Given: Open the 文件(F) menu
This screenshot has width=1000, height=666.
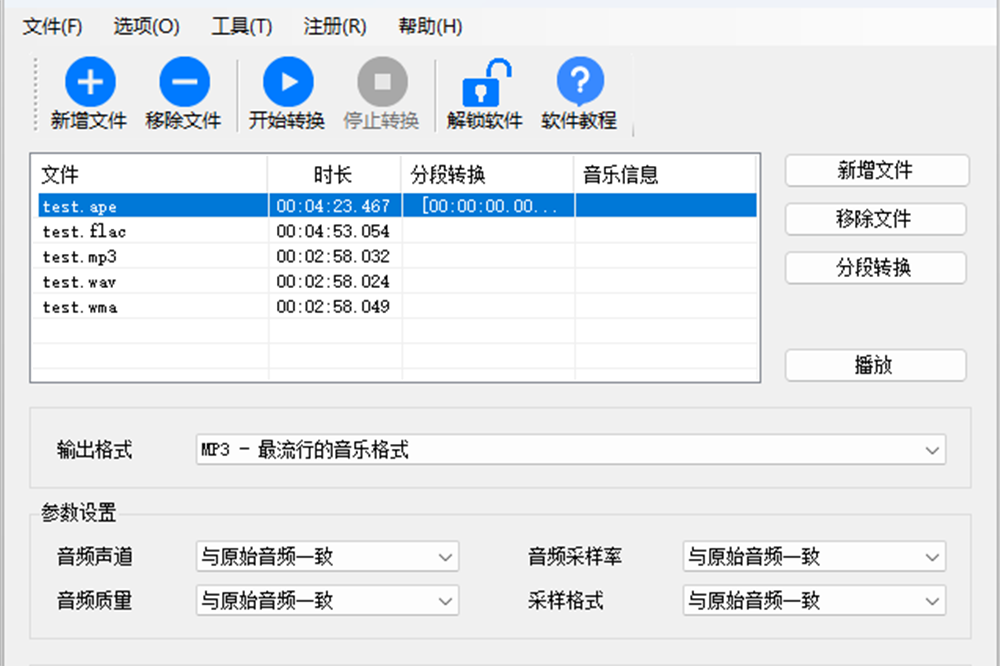Looking at the screenshot, I should tap(53, 27).
